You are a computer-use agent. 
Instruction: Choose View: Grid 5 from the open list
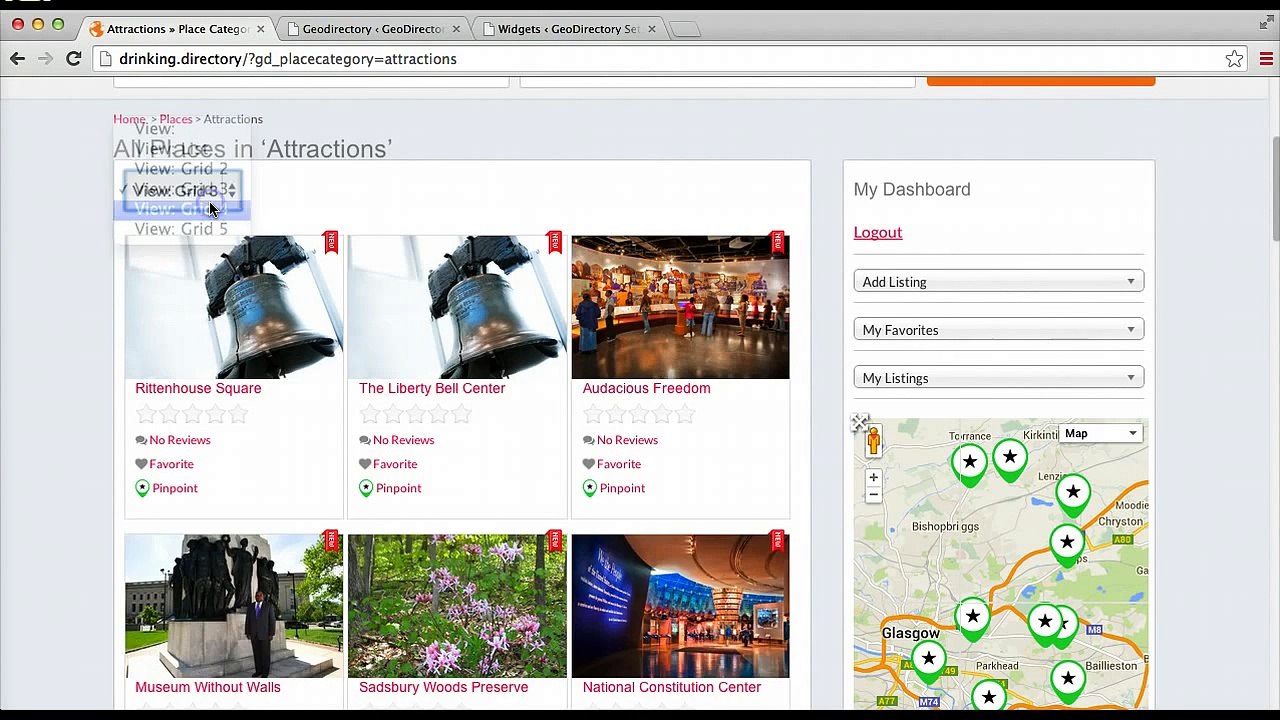pos(181,229)
